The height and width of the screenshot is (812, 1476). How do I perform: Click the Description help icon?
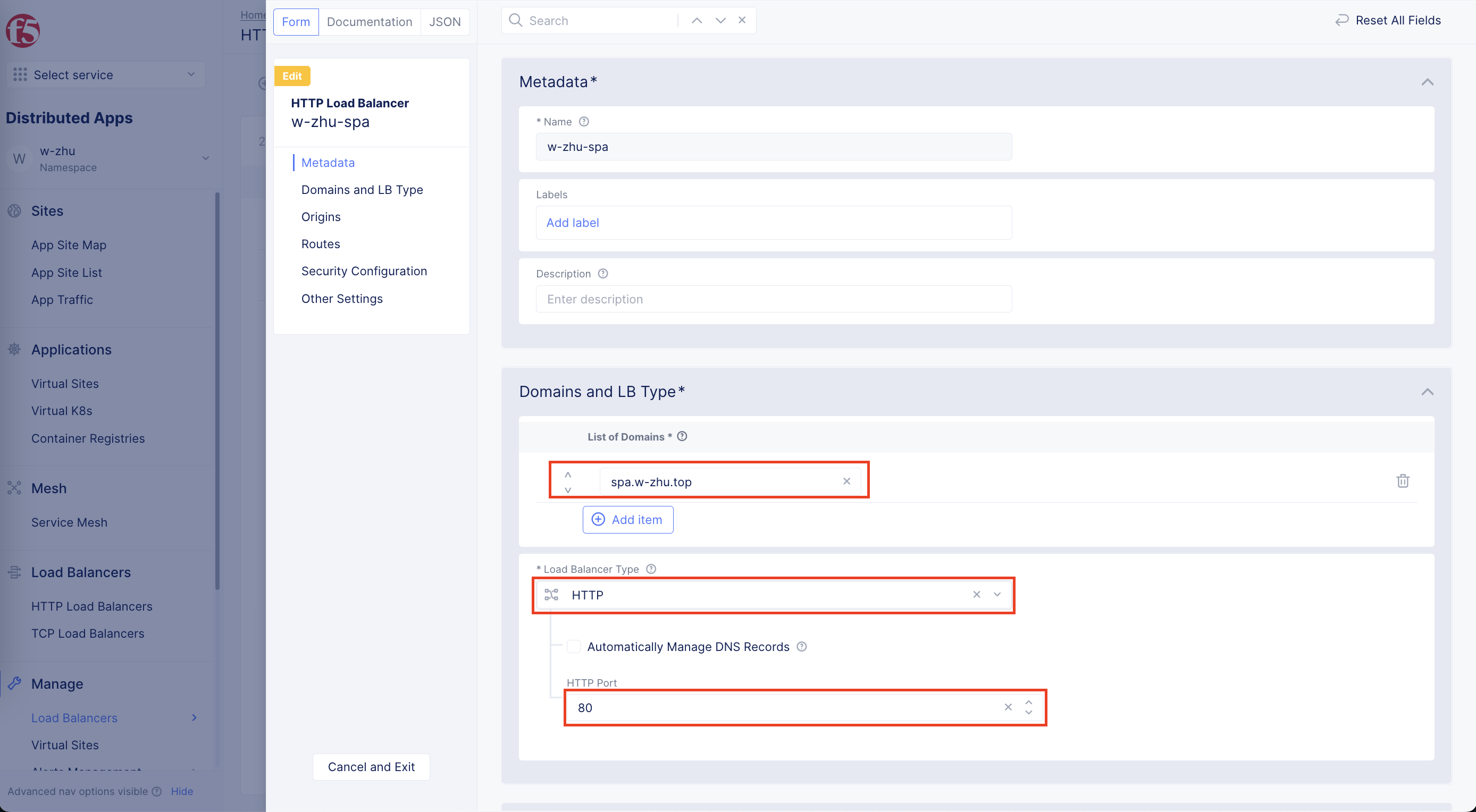click(x=603, y=274)
